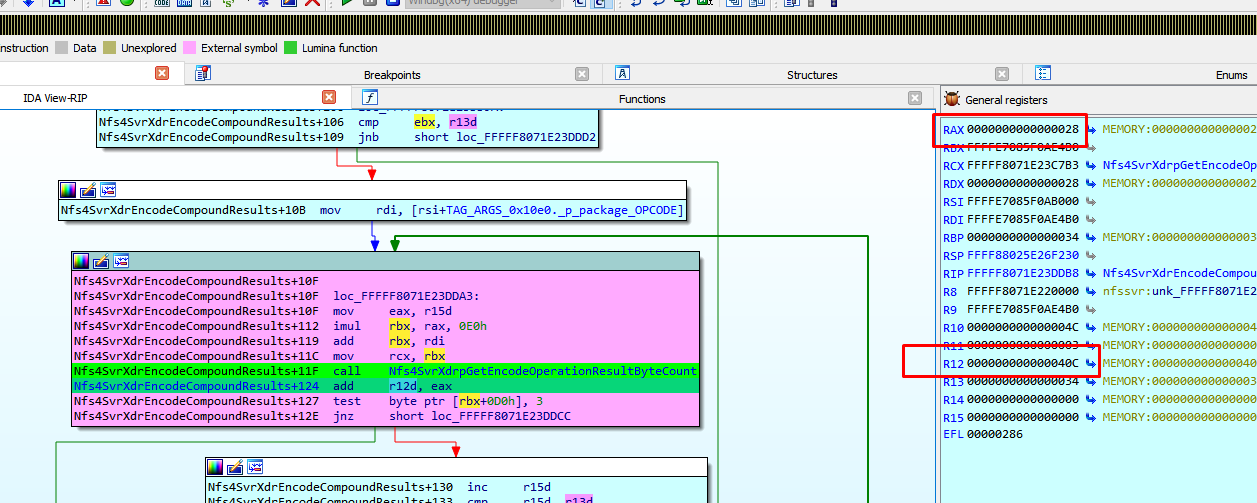Click the red X toolbar icon

pos(313,3)
